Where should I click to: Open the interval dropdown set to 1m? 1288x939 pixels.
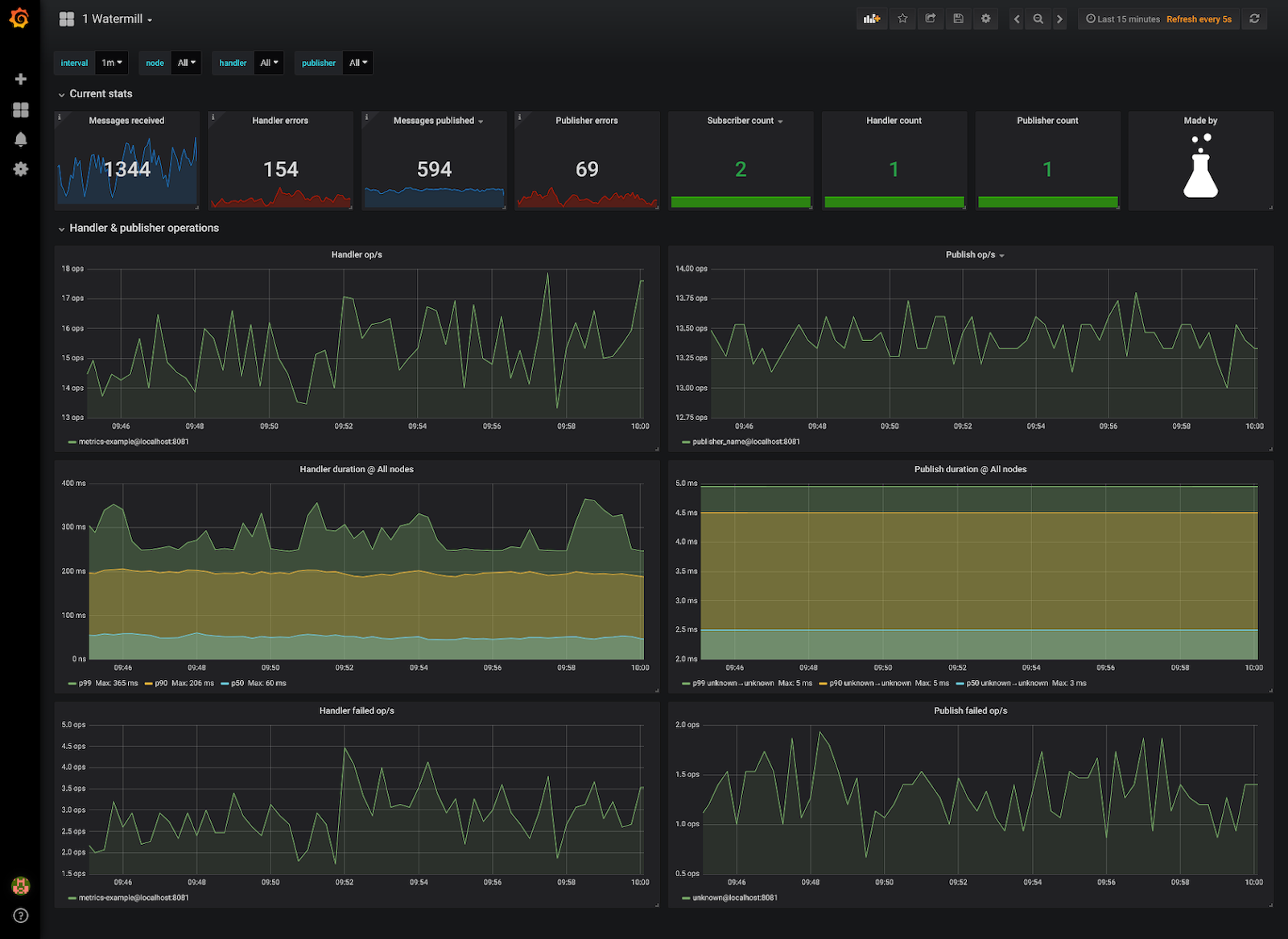pos(111,62)
